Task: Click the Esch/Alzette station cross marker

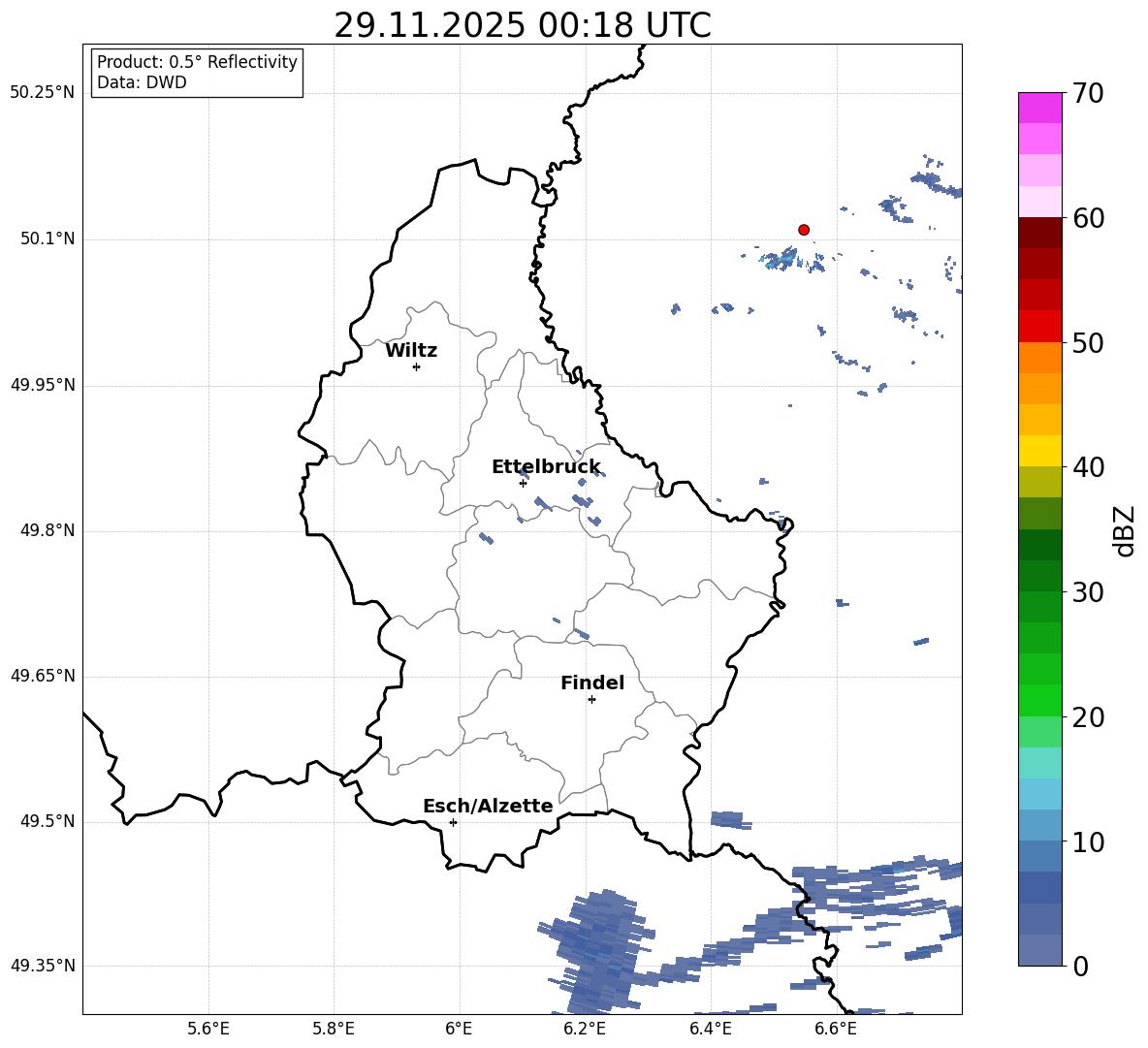Action: [x=453, y=822]
